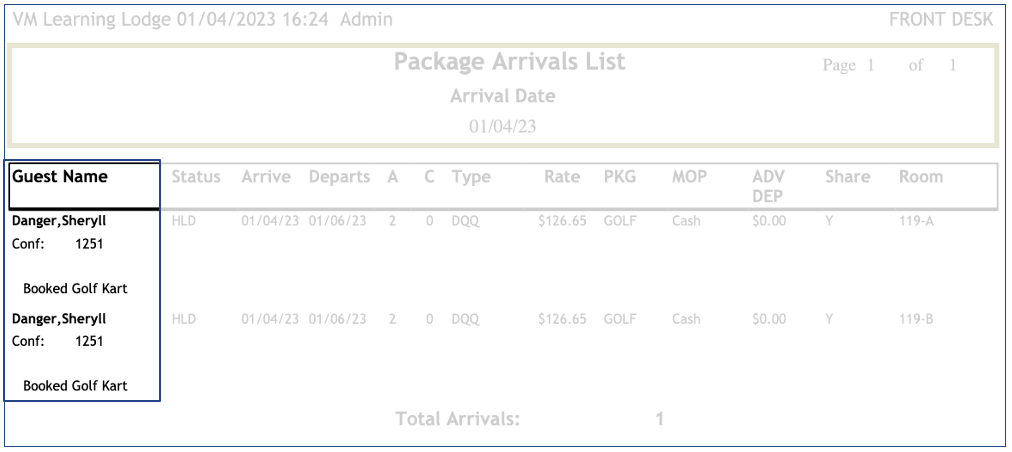
Task: Click the ADV DEP column header
Action: point(768,185)
